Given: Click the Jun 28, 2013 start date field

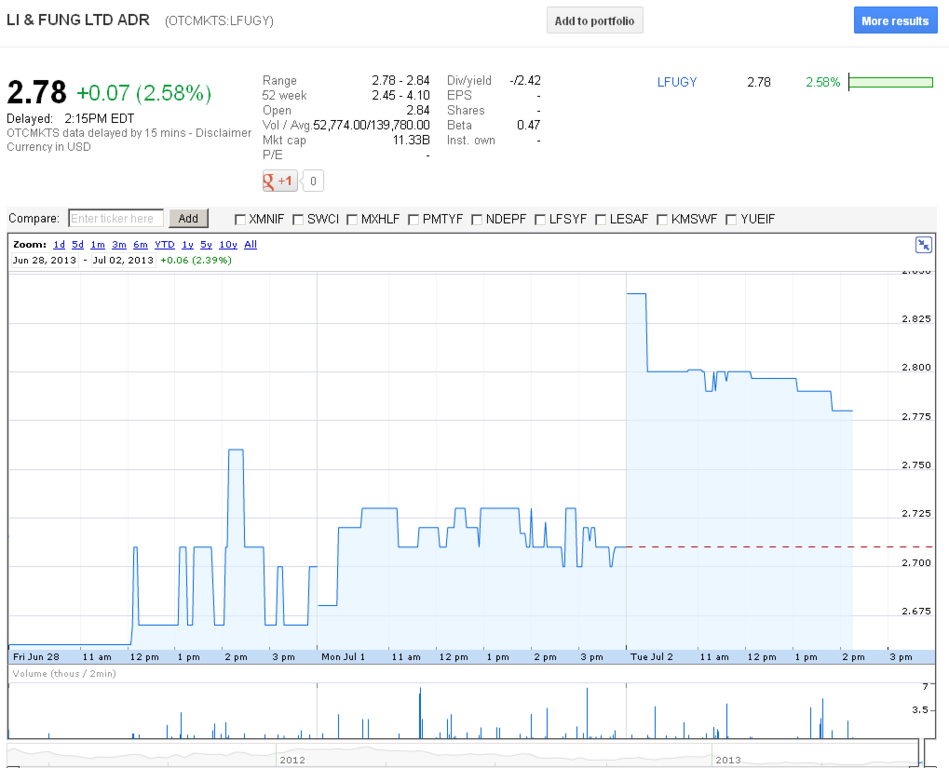Looking at the screenshot, I should (45, 260).
